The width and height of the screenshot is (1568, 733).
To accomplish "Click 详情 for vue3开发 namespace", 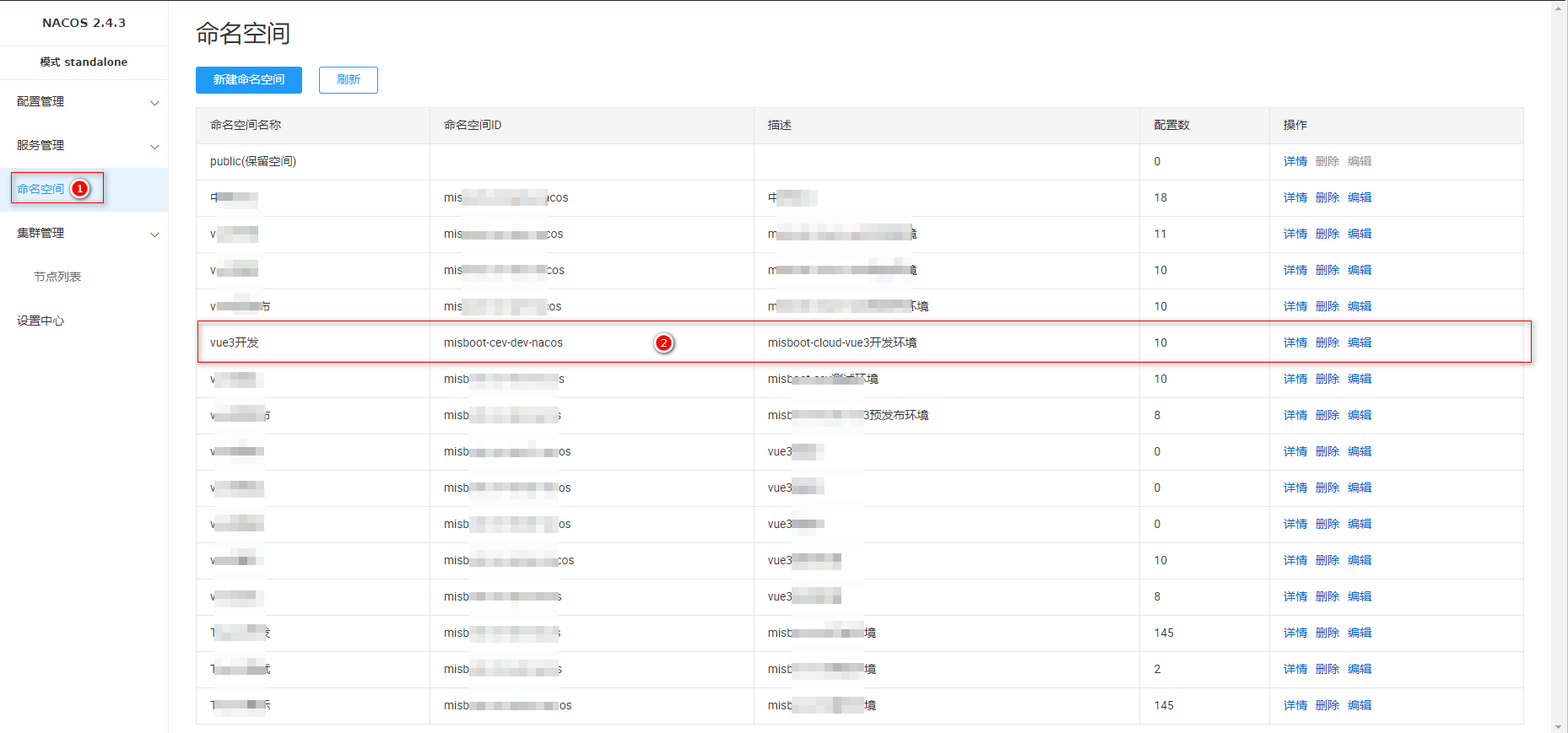I will [1295, 342].
